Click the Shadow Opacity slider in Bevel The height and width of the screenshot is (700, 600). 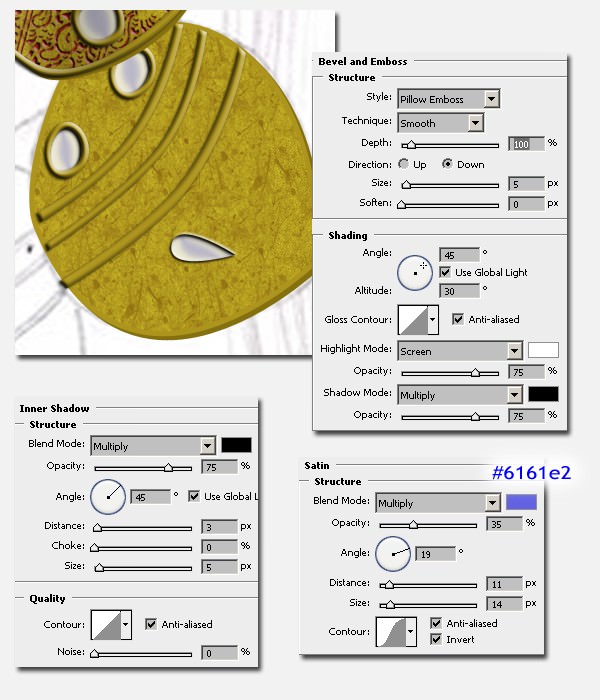(450, 417)
